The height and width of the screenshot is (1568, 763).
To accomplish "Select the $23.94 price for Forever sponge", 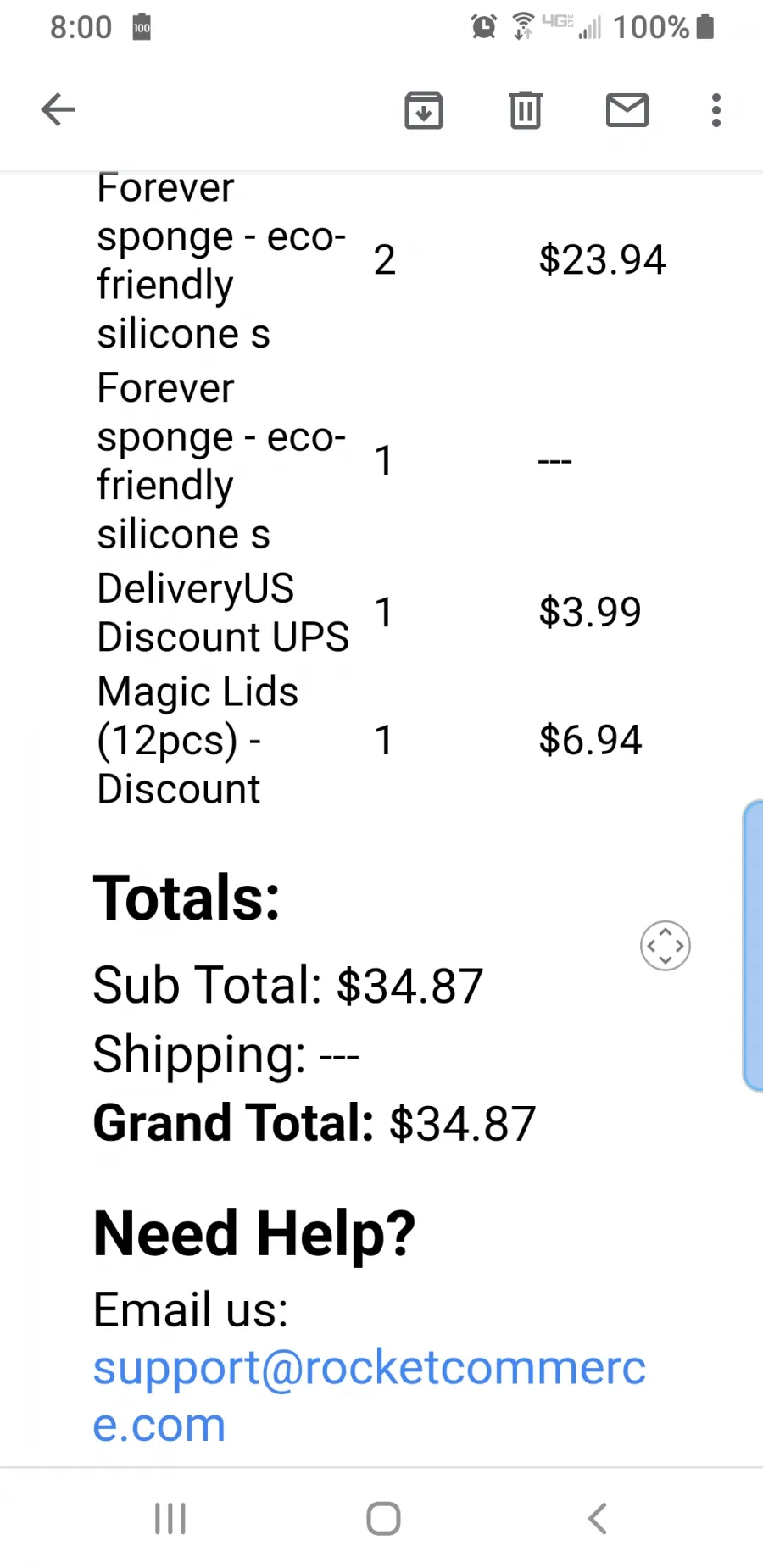I will coord(602,259).
